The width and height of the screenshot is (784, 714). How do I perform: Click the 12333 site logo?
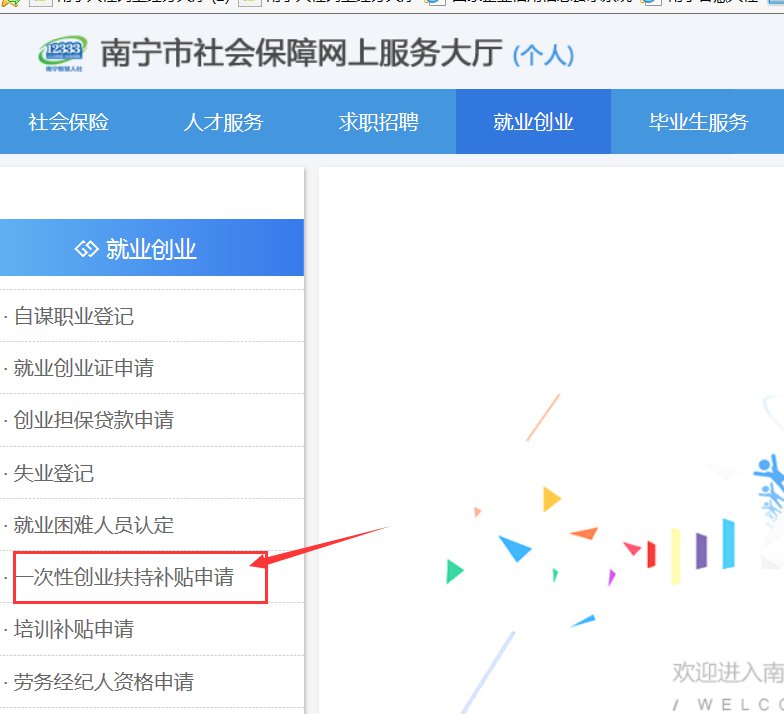tap(63, 54)
